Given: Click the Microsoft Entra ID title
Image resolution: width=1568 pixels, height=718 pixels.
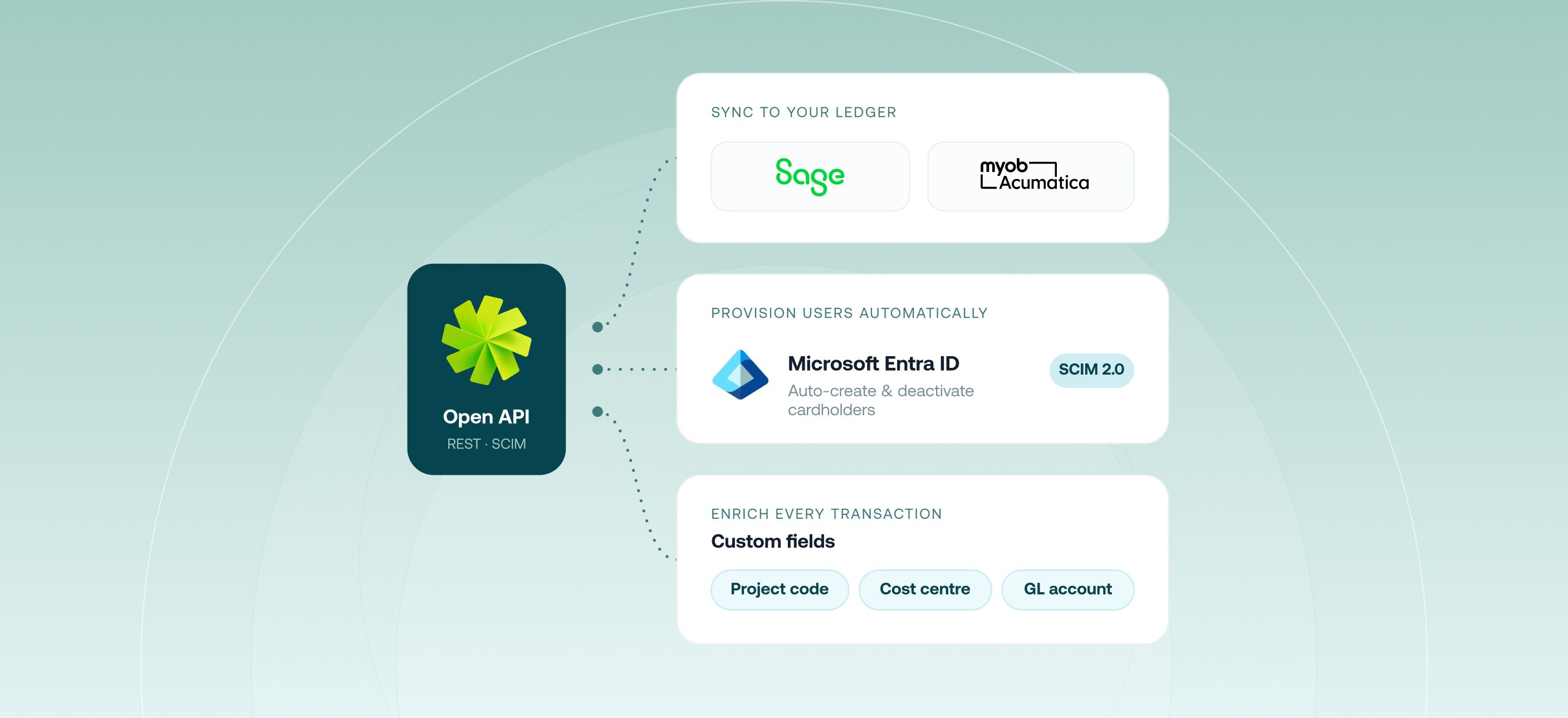Looking at the screenshot, I should pos(874,364).
